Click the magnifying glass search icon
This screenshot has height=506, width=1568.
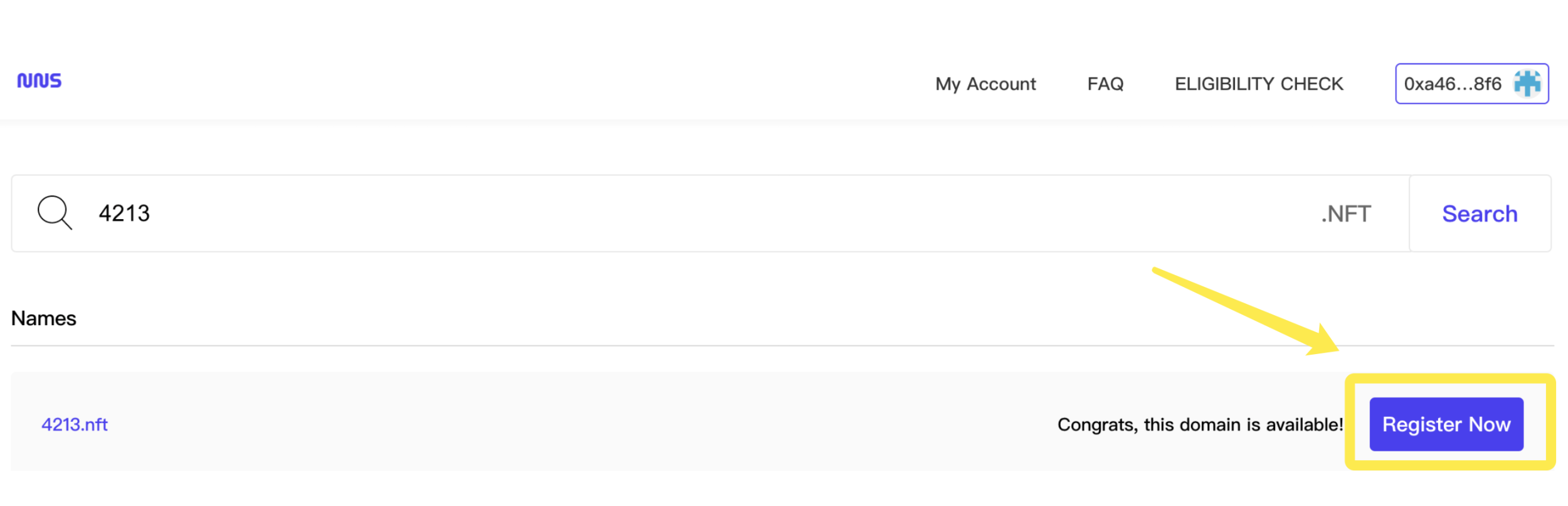(x=55, y=212)
